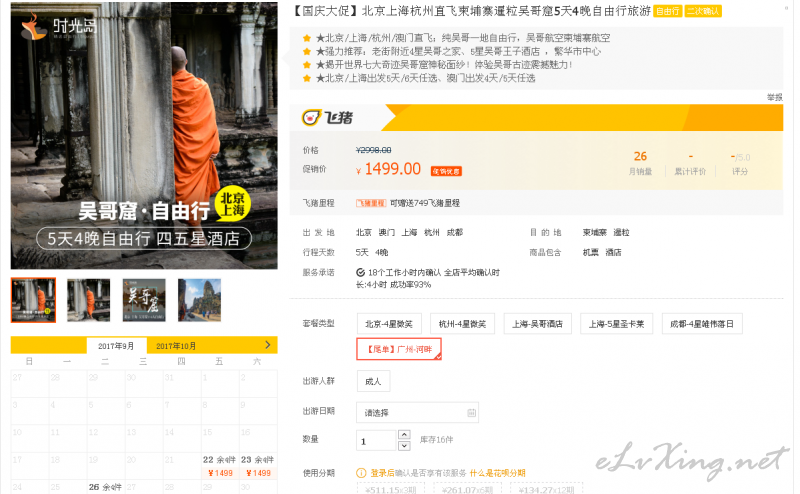Click the 什么是花呗分期 link
Screen dimensions: 800x494
point(497,473)
